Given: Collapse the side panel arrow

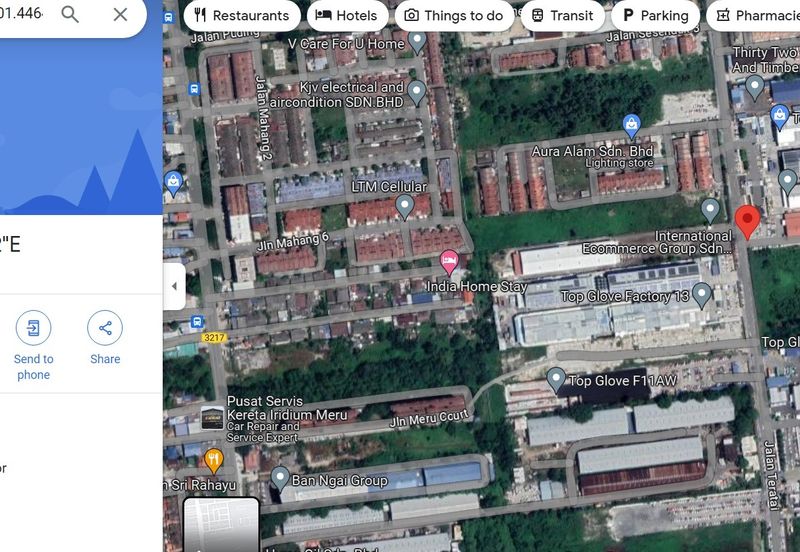Looking at the screenshot, I should 174,286.
